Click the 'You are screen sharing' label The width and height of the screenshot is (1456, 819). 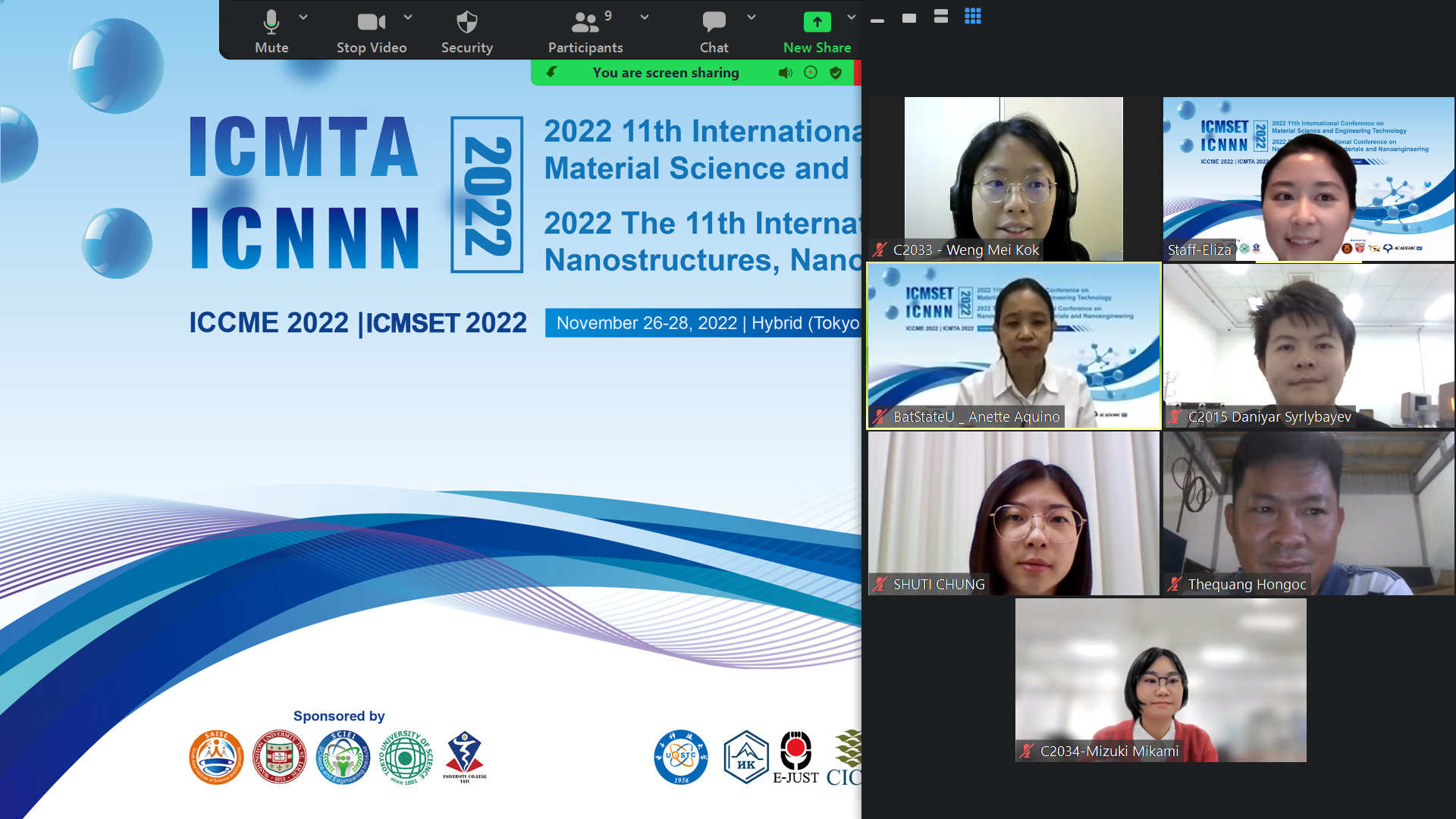(x=666, y=73)
